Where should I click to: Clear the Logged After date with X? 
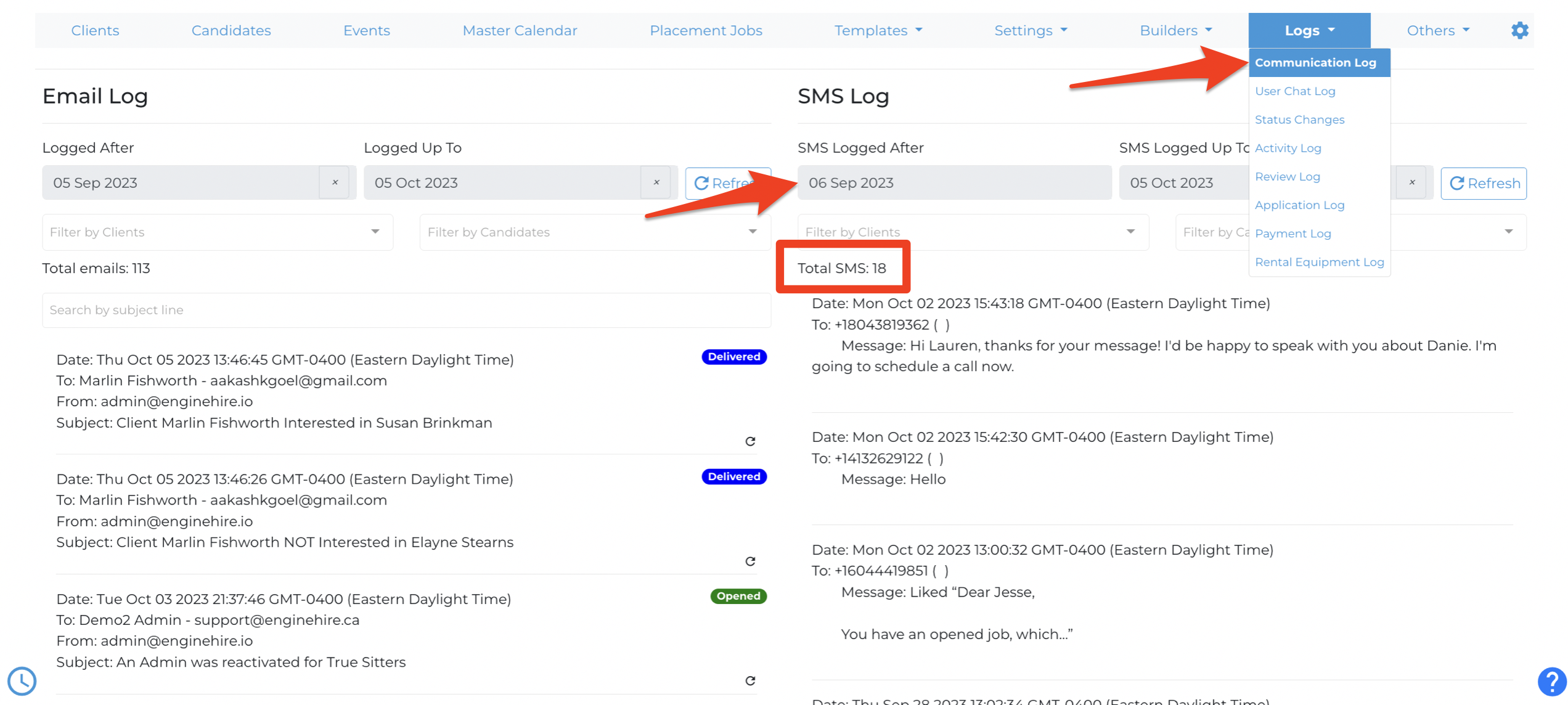335,182
